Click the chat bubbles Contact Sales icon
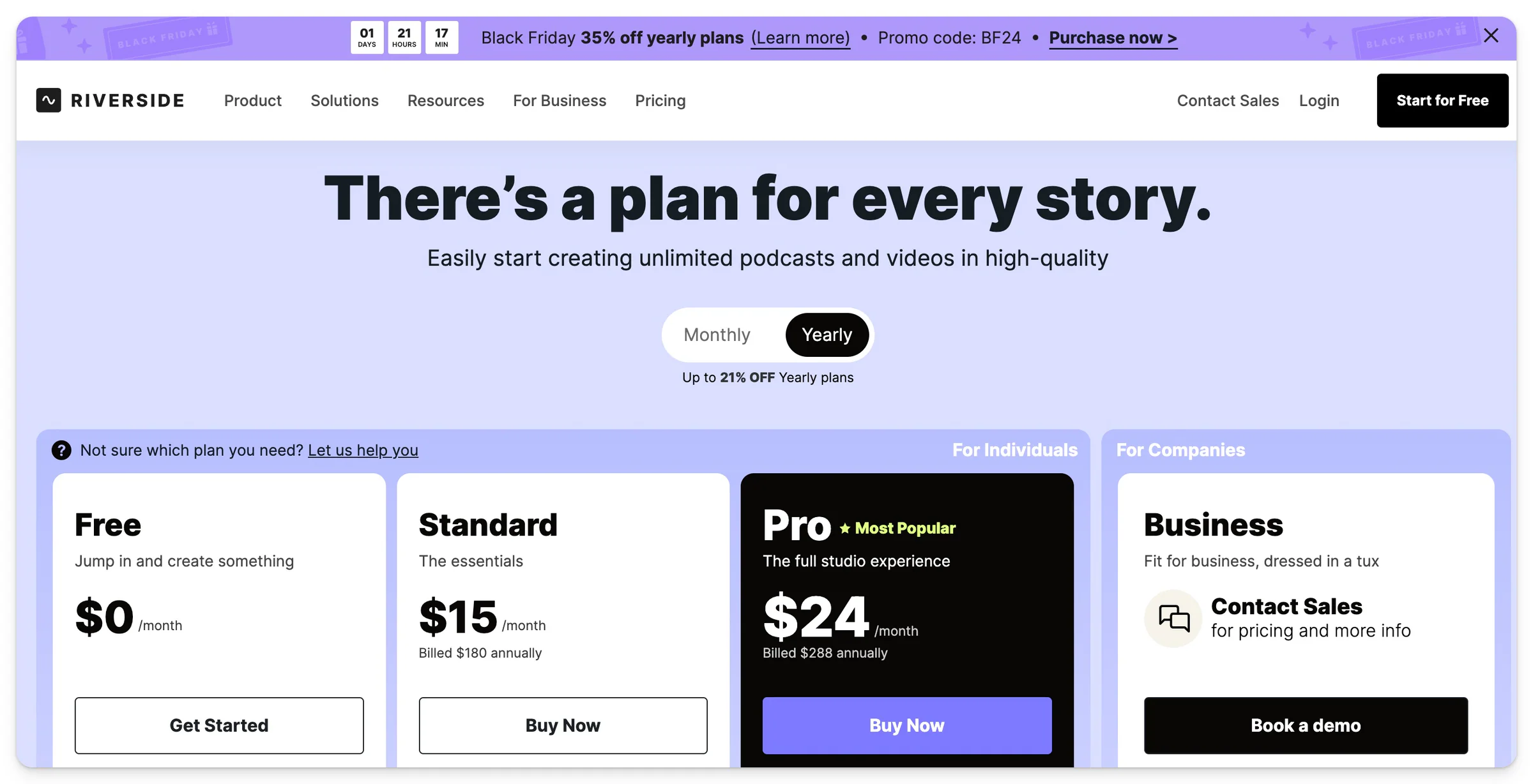The height and width of the screenshot is (784, 1533). click(1173, 618)
